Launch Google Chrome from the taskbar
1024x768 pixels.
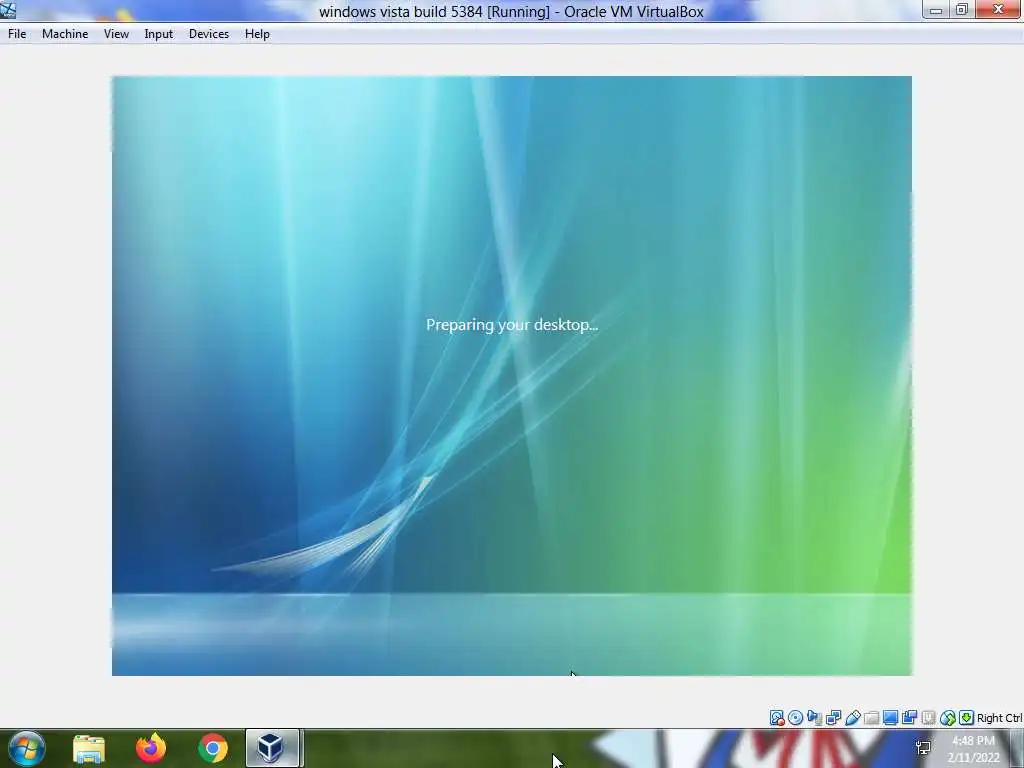213,748
